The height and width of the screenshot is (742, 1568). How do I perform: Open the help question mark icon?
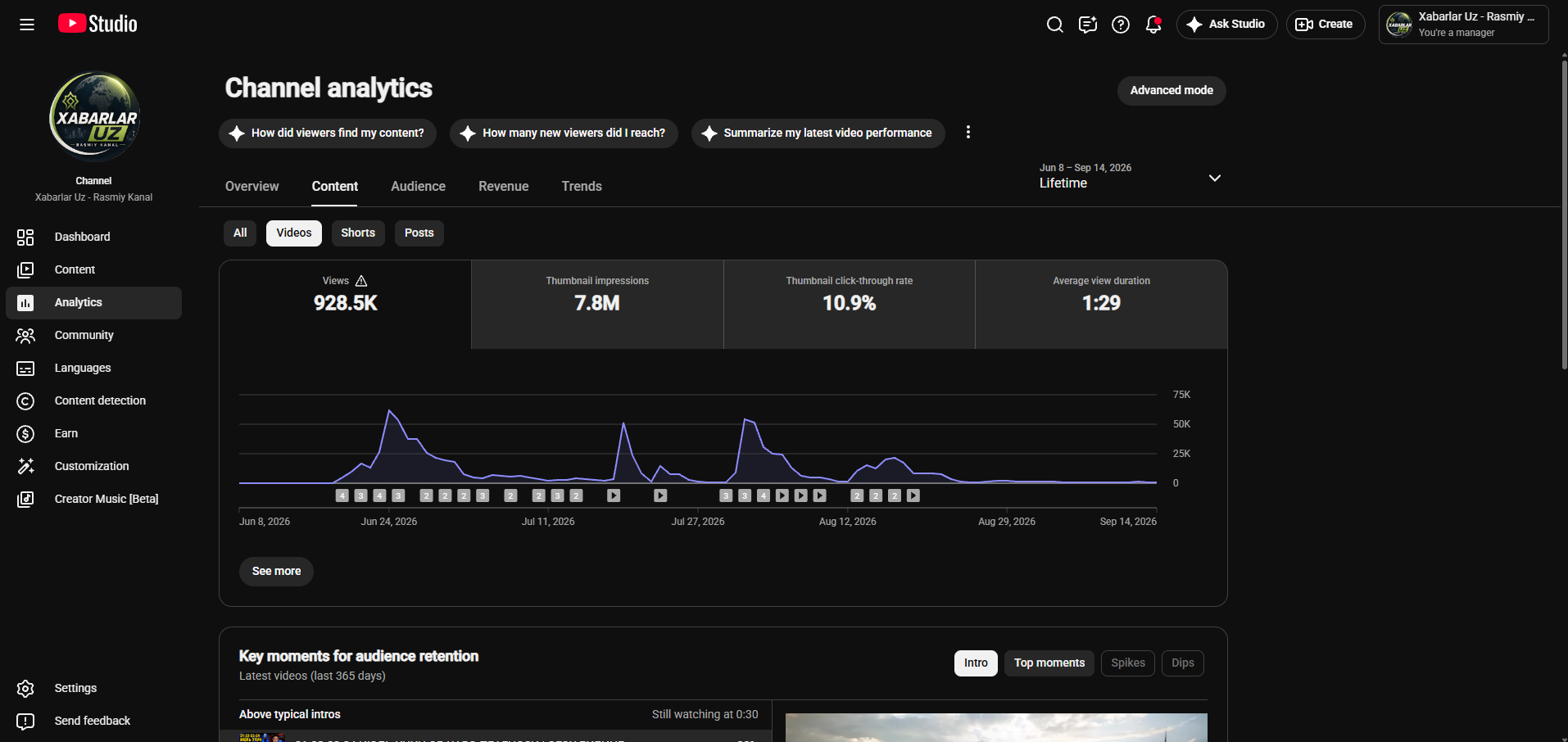(x=1121, y=25)
